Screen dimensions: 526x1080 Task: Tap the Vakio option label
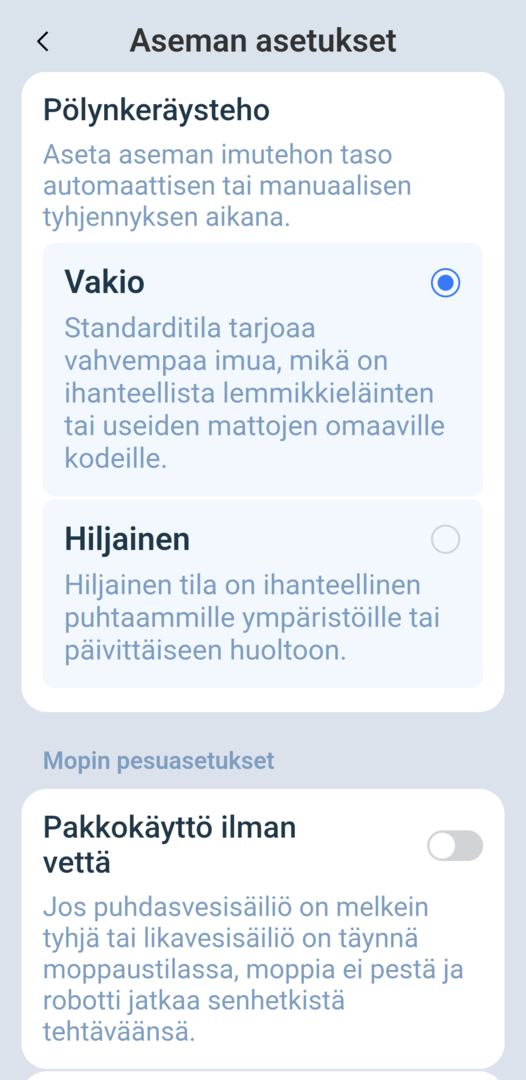[x=105, y=282]
